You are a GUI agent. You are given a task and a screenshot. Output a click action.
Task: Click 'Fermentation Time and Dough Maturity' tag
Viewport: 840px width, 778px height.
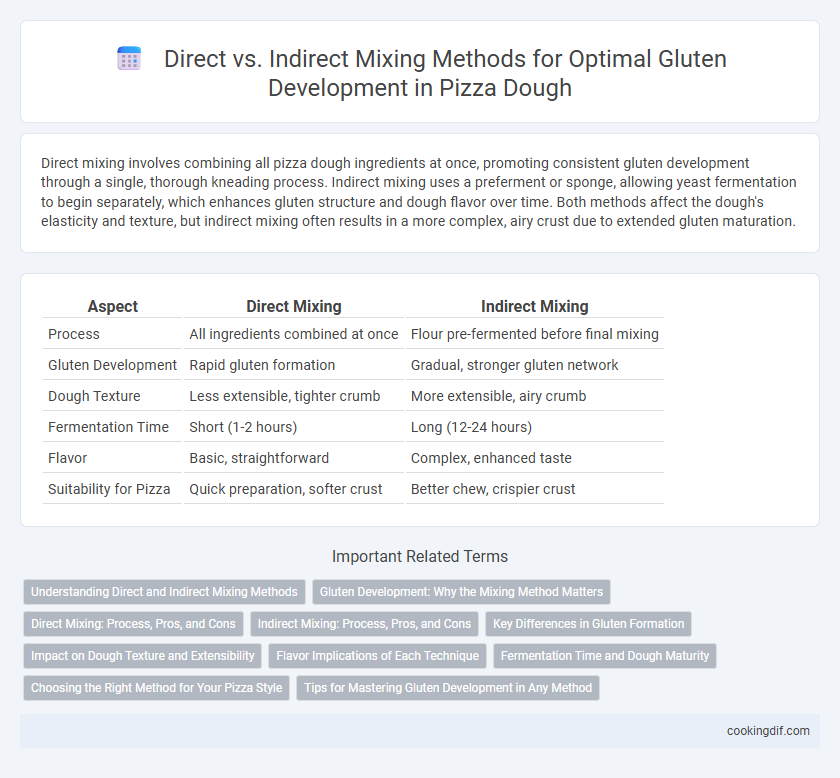[x=605, y=656]
